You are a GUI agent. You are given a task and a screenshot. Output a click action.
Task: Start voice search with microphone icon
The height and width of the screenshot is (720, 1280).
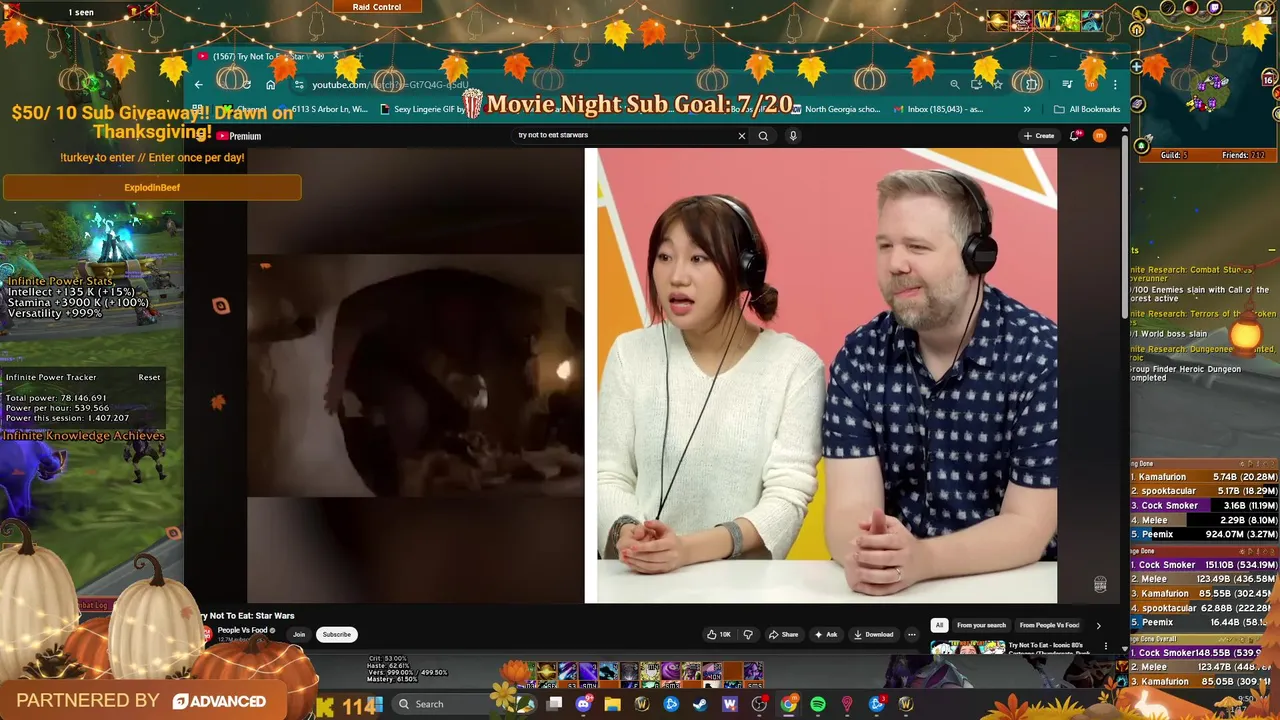tap(793, 136)
